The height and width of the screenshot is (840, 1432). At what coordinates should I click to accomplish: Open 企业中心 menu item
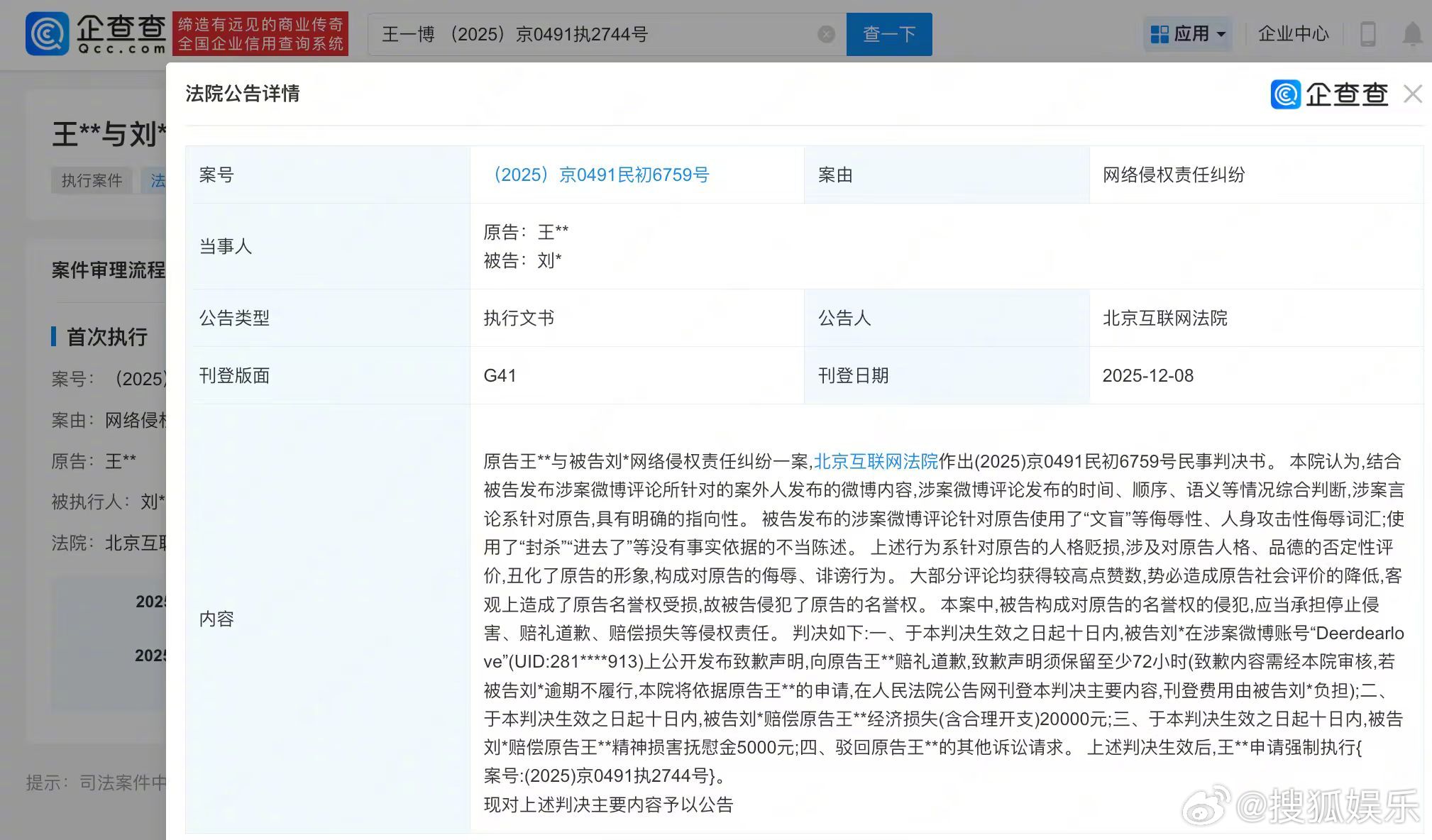click(x=1293, y=33)
